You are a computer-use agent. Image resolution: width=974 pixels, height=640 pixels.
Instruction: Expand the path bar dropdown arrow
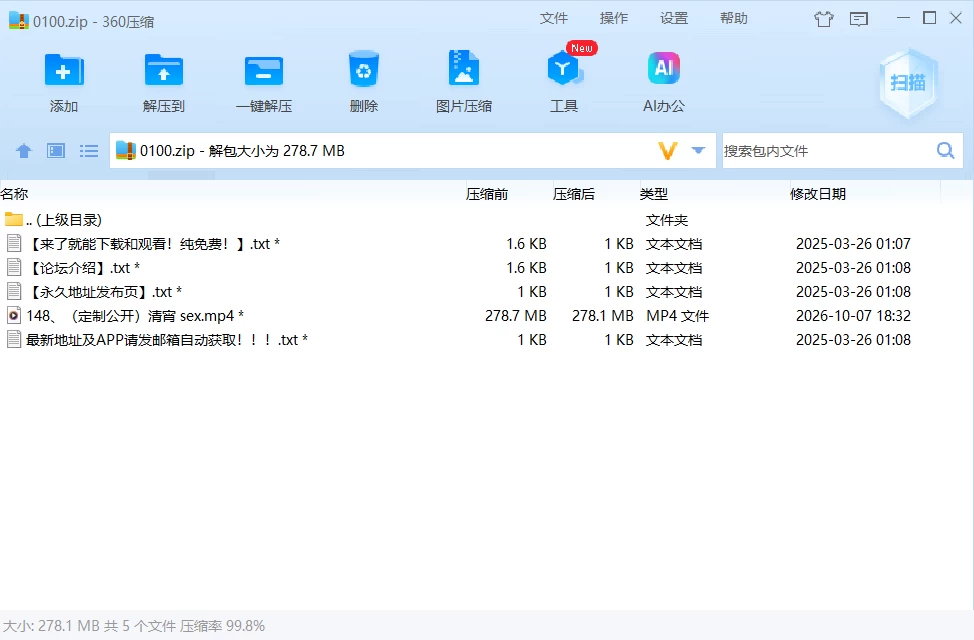[698, 150]
